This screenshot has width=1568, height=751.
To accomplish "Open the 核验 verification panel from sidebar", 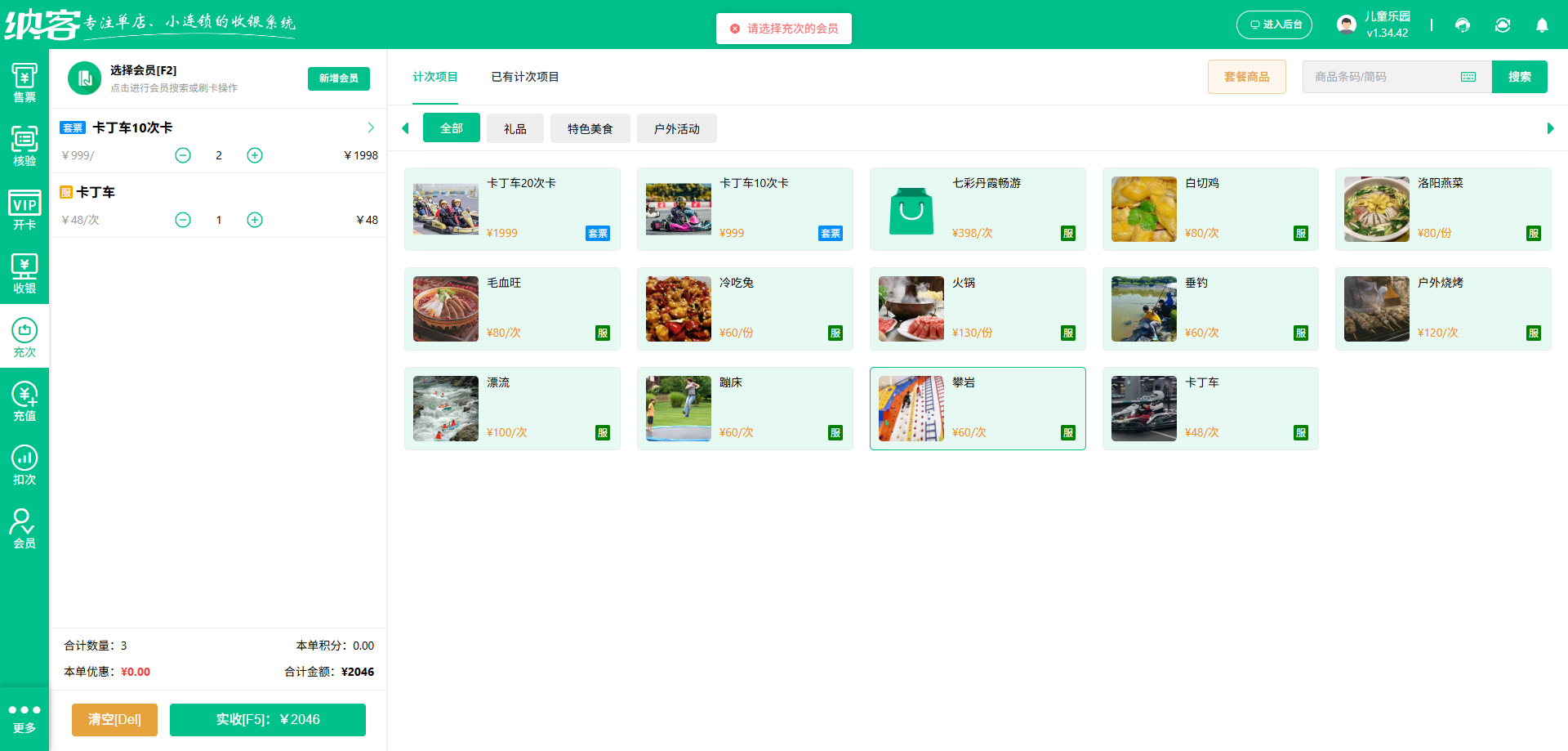I will click(24, 145).
